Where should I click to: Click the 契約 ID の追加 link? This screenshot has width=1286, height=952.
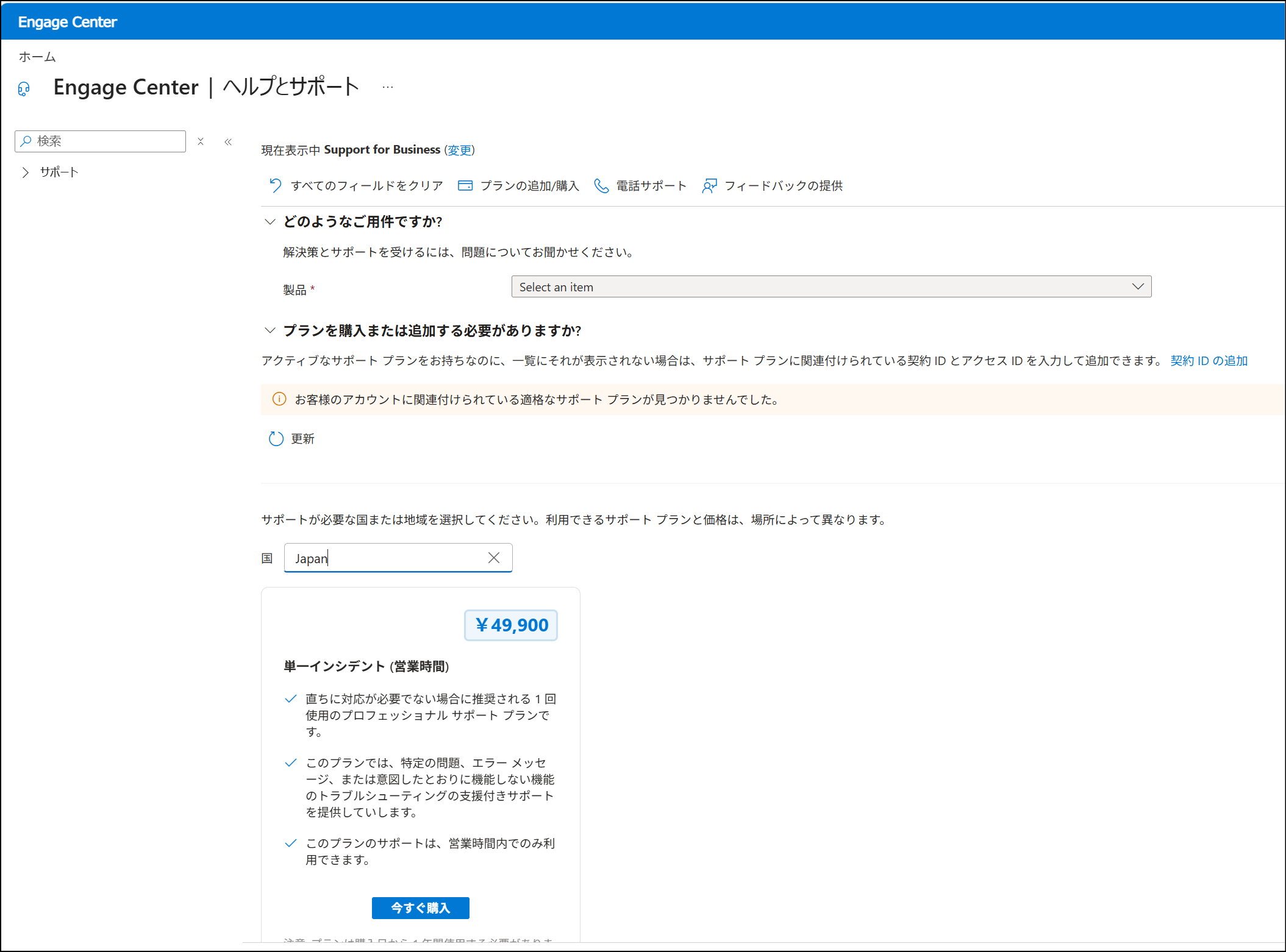coord(1209,361)
